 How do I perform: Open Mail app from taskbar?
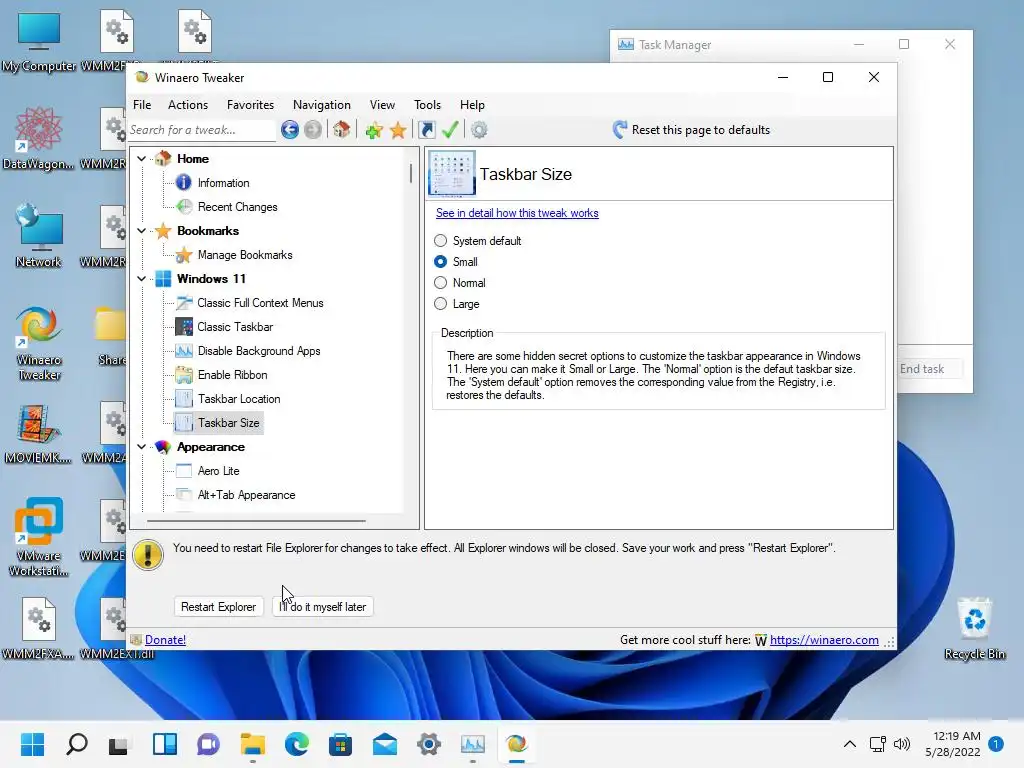[x=385, y=744]
